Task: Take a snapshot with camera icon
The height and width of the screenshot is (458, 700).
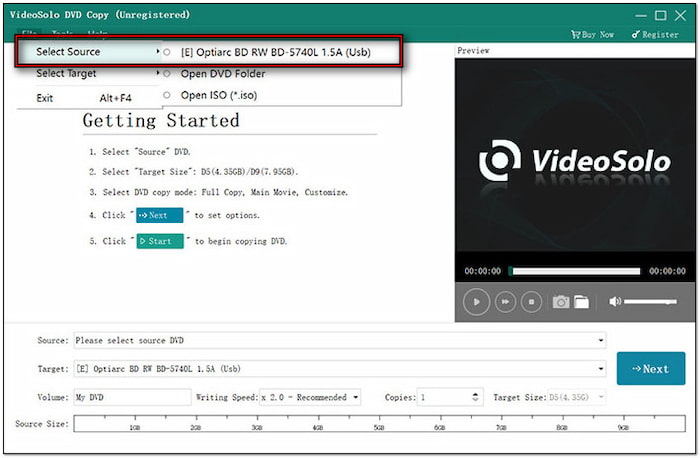Action: 561,301
